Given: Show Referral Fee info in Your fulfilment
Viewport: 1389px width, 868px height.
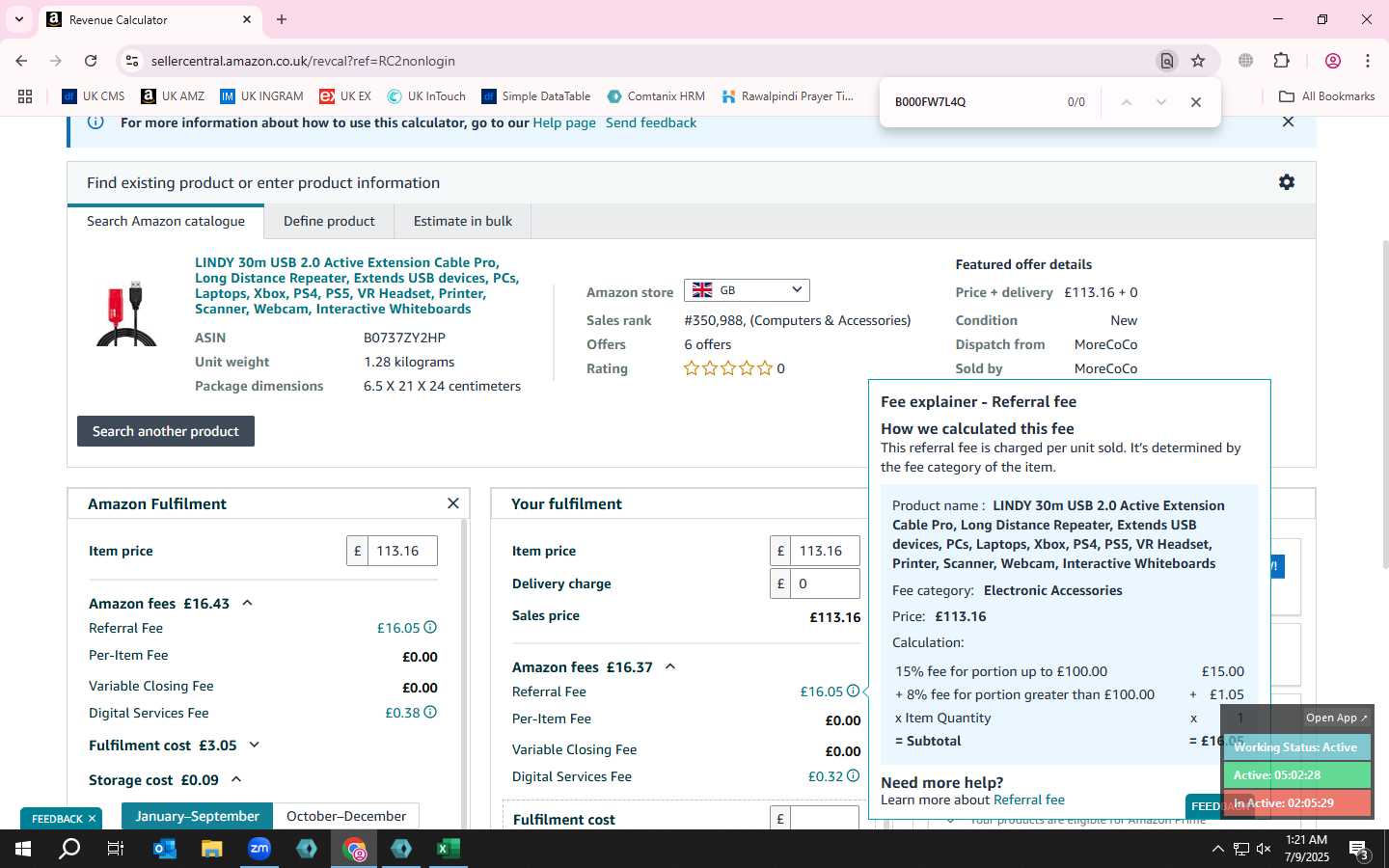Looking at the screenshot, I should coord(853,691).
